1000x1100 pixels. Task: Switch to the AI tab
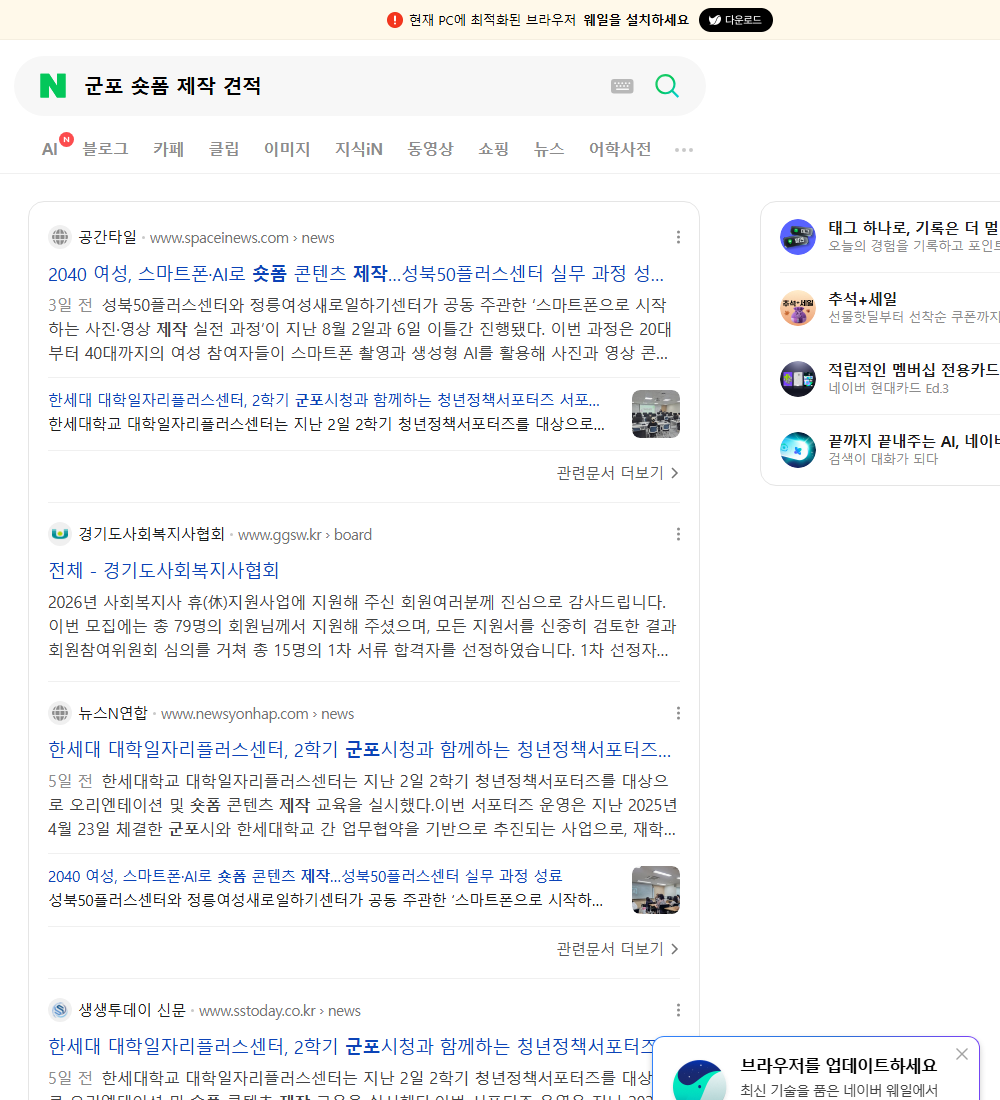point(50,149)
